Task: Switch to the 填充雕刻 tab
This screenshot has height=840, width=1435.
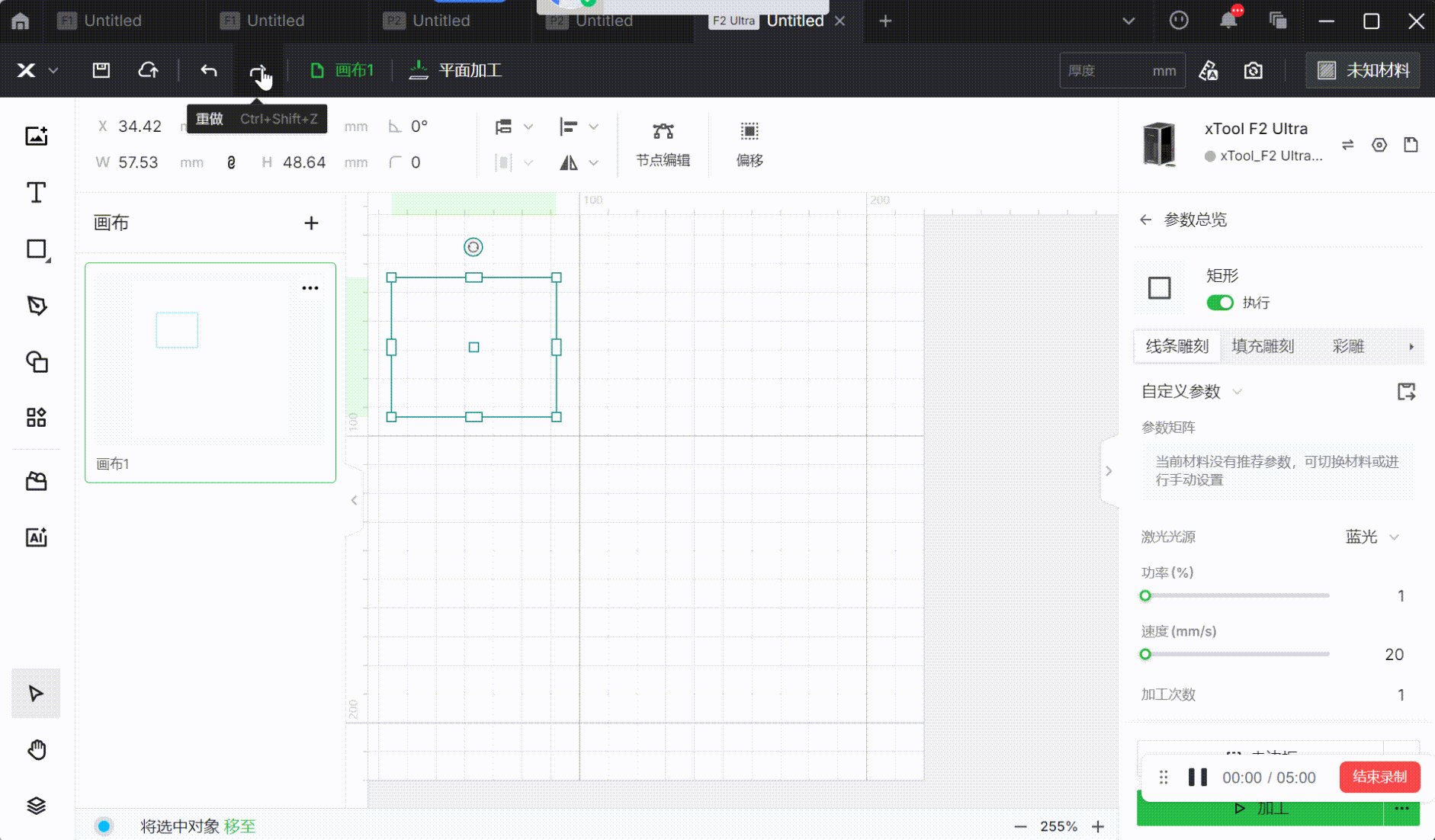Action: click(x=1263, y=347)
